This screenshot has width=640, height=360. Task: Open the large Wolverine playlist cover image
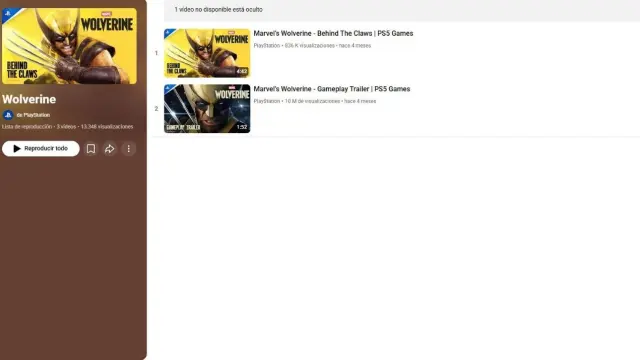tap(69, 46)
